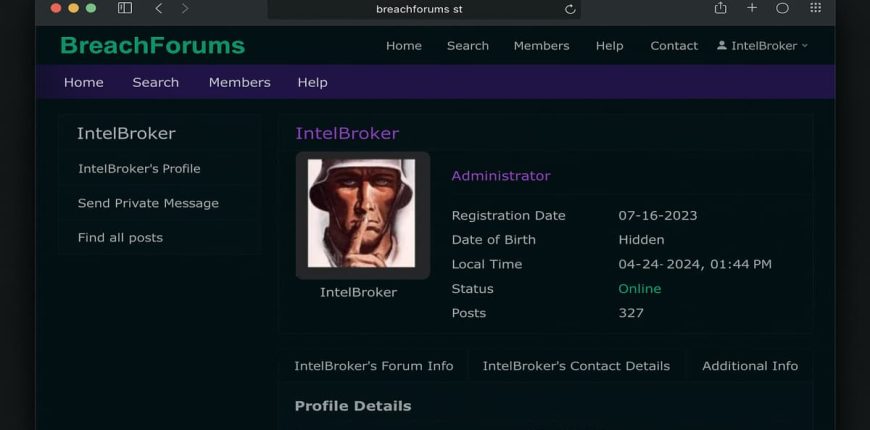Reload the page using the refresh icon
Image resolution: width=870 pixels, height=430 pixels.
click(570, 9)
